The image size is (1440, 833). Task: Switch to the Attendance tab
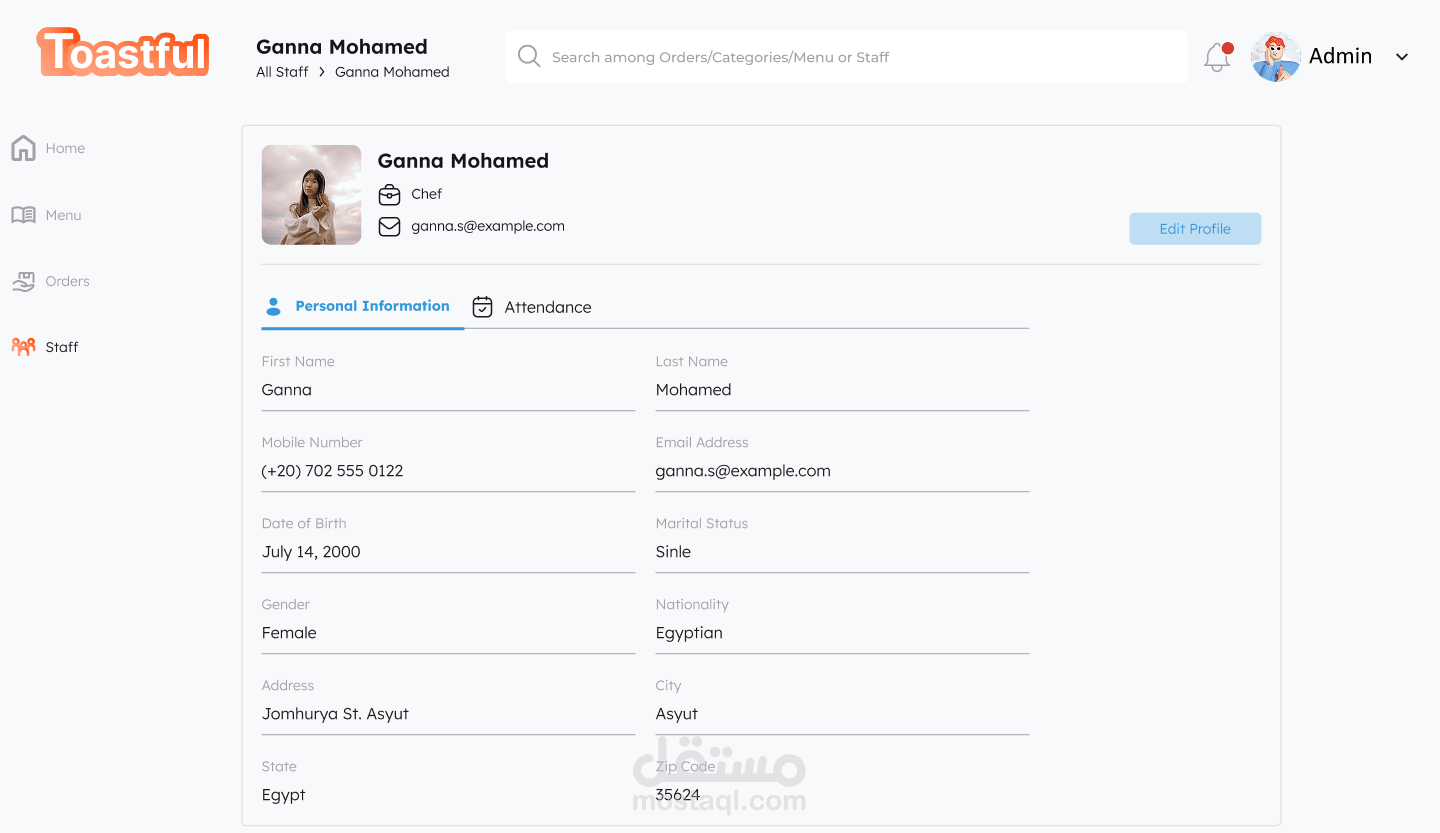[547, 307]
